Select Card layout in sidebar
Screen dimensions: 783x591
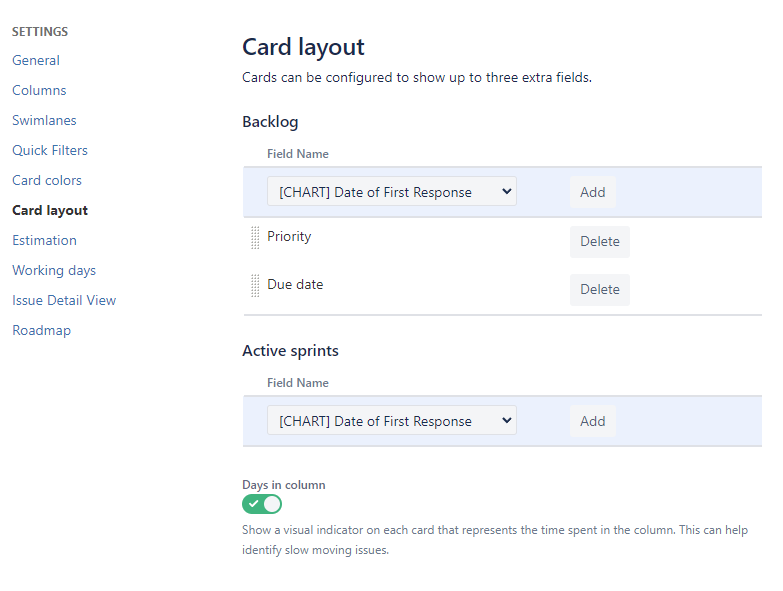(x=50, y=210)
